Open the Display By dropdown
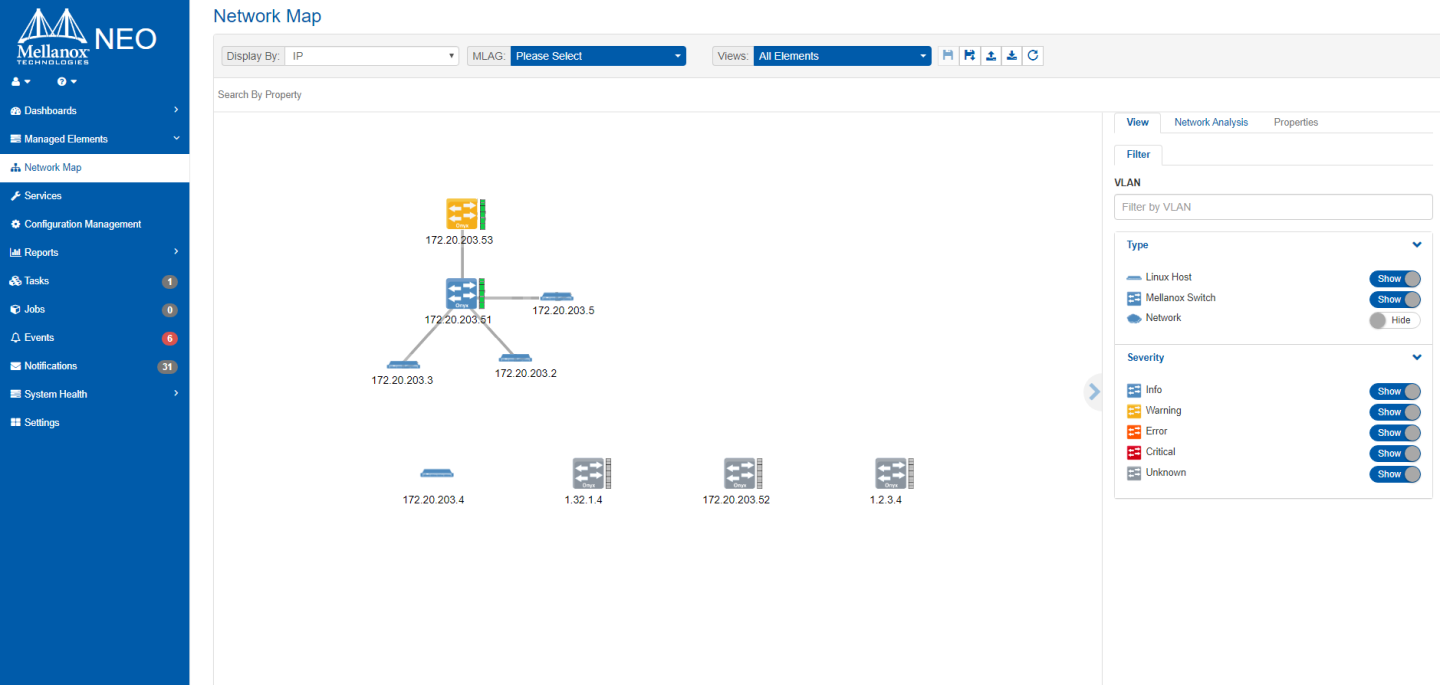 click(x=371, y=56)
